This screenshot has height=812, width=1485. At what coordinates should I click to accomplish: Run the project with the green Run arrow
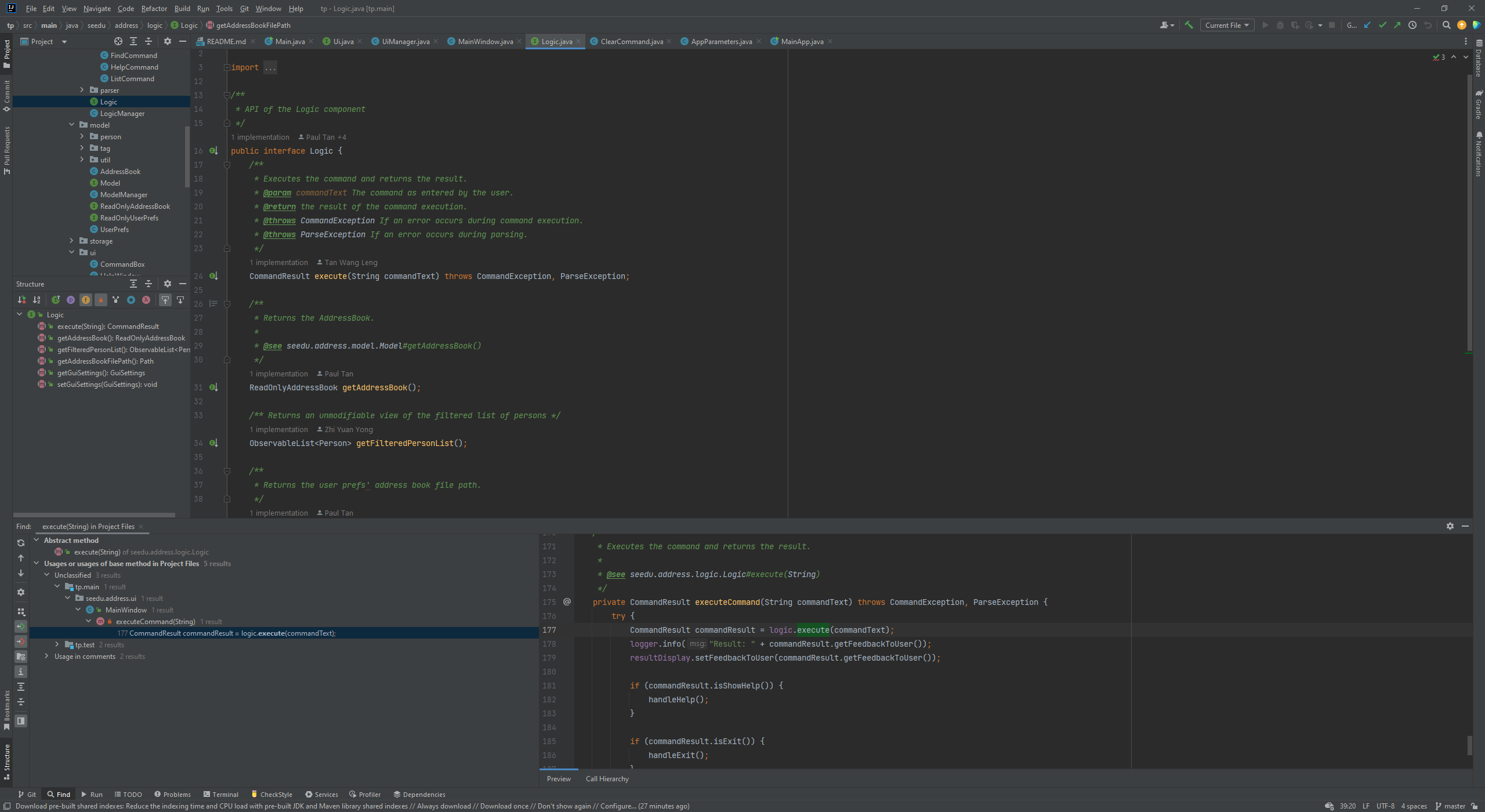coord(1265,25)
